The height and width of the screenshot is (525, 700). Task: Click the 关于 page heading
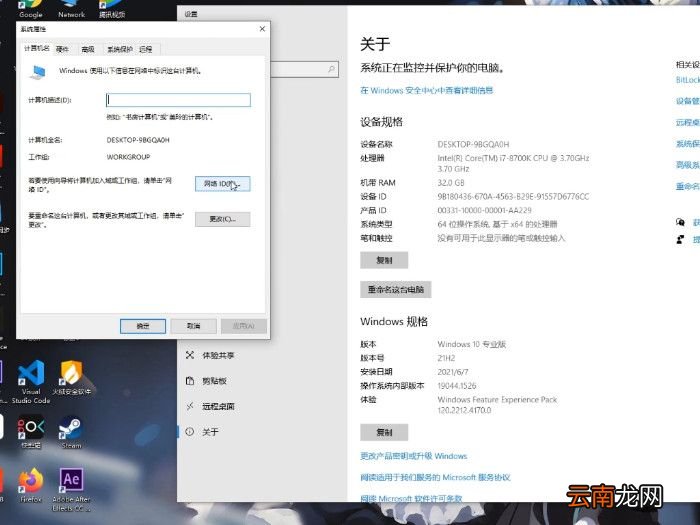(x=375, y=44)
